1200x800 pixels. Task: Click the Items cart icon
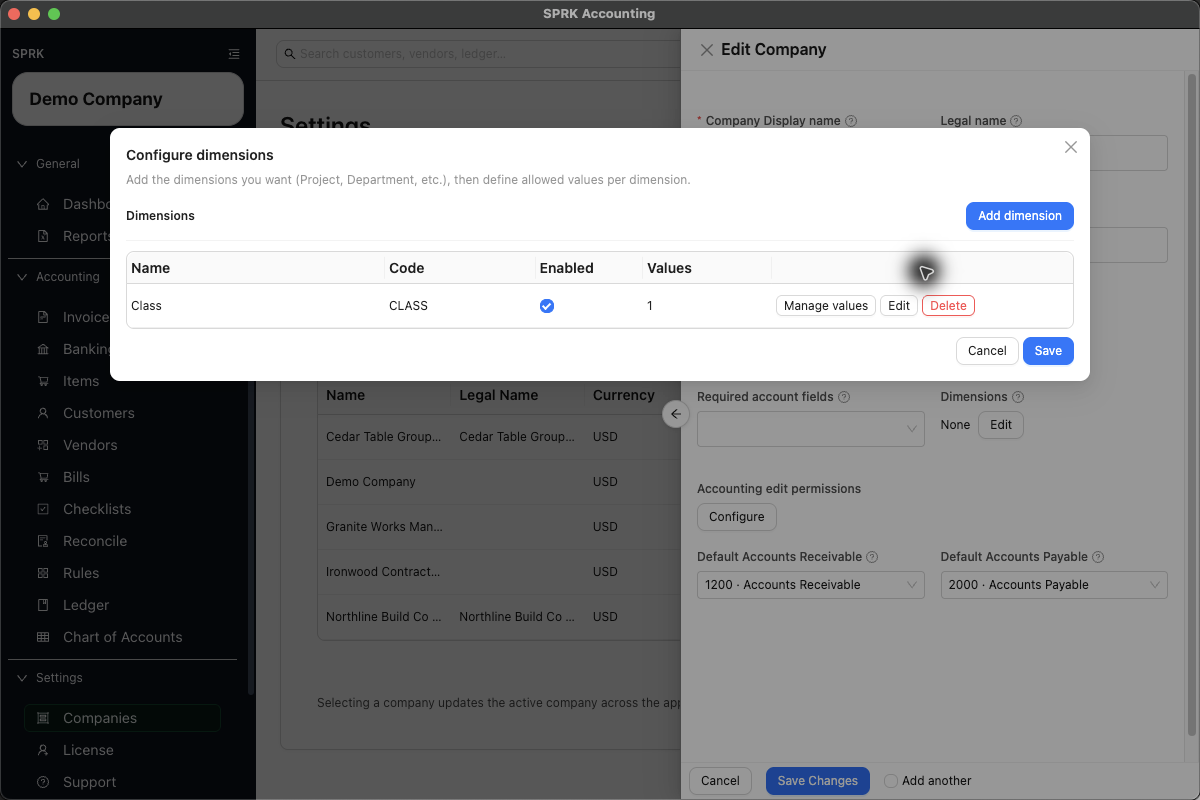[x=43, y=381]
